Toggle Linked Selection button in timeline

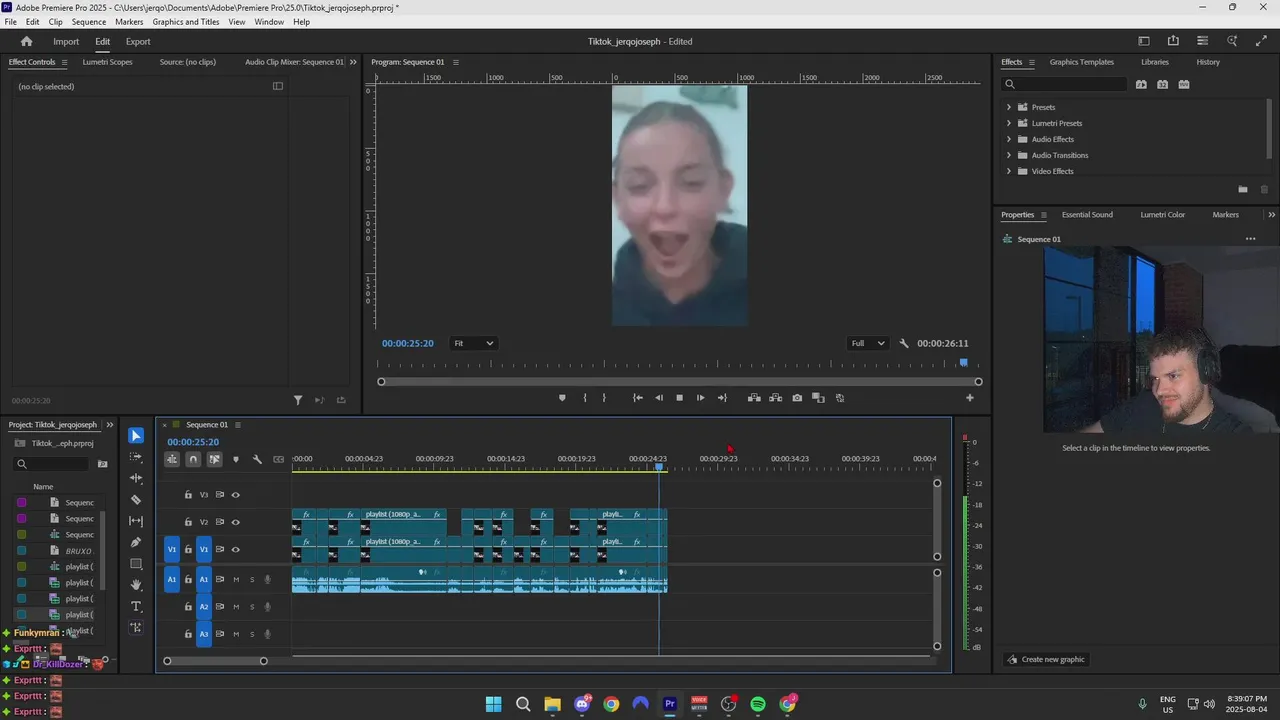(x=214, y=460)
